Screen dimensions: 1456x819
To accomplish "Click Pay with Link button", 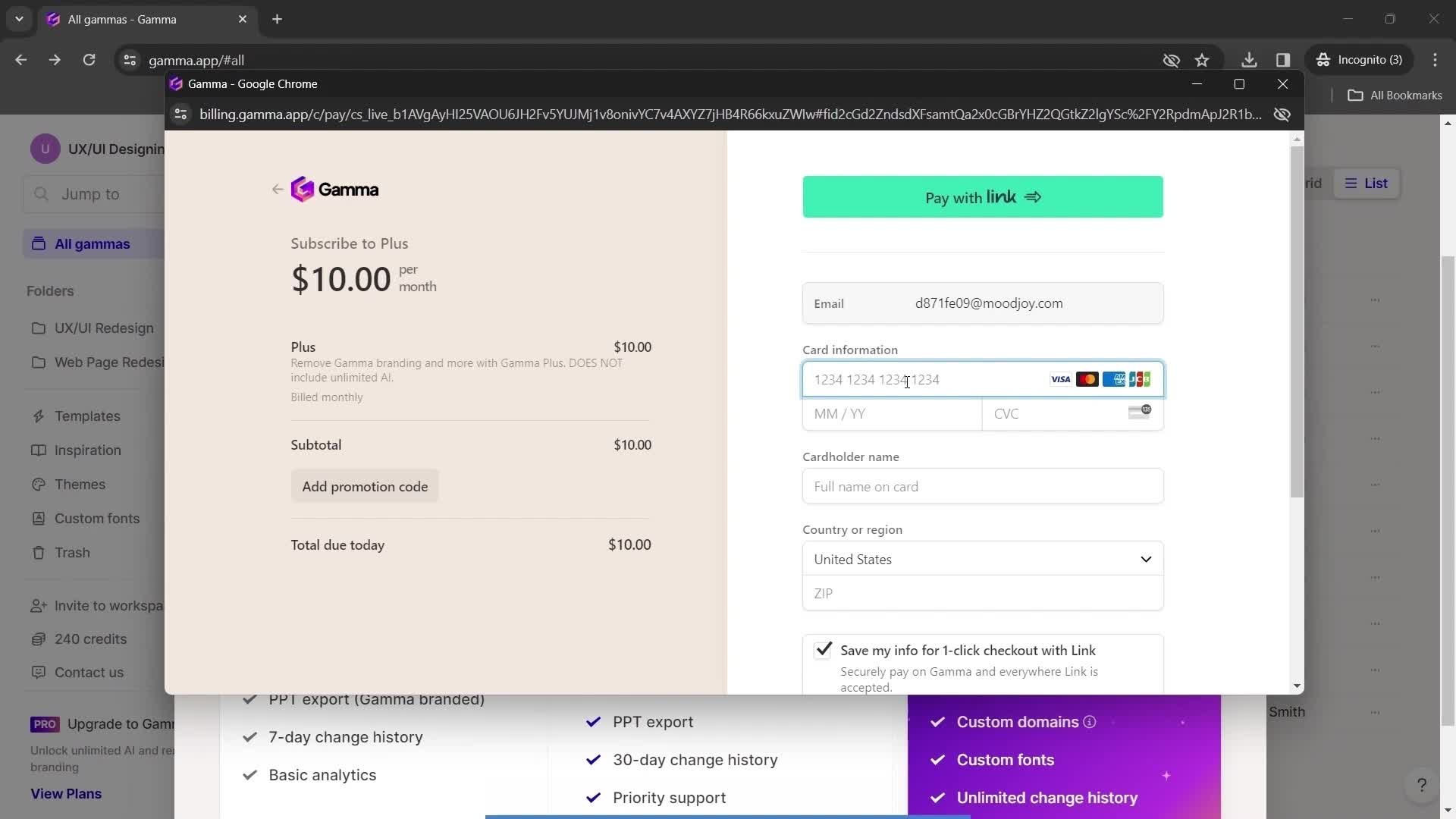I will pos(983,197).
